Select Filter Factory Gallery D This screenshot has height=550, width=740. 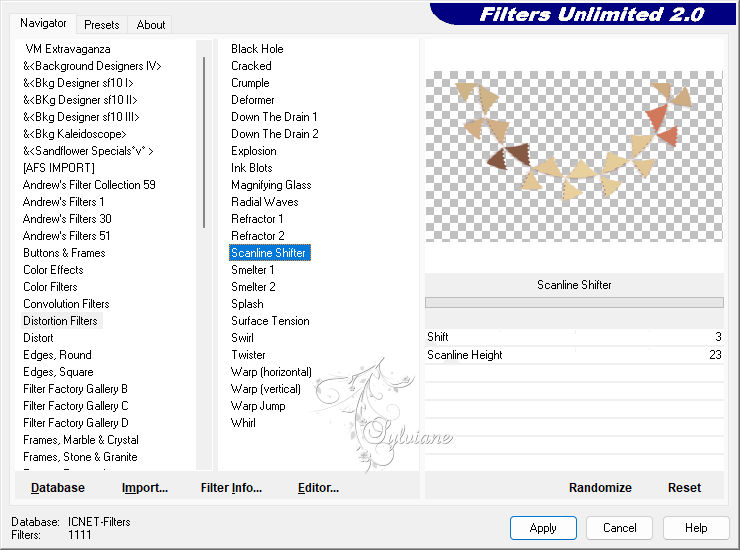point(76,423)
